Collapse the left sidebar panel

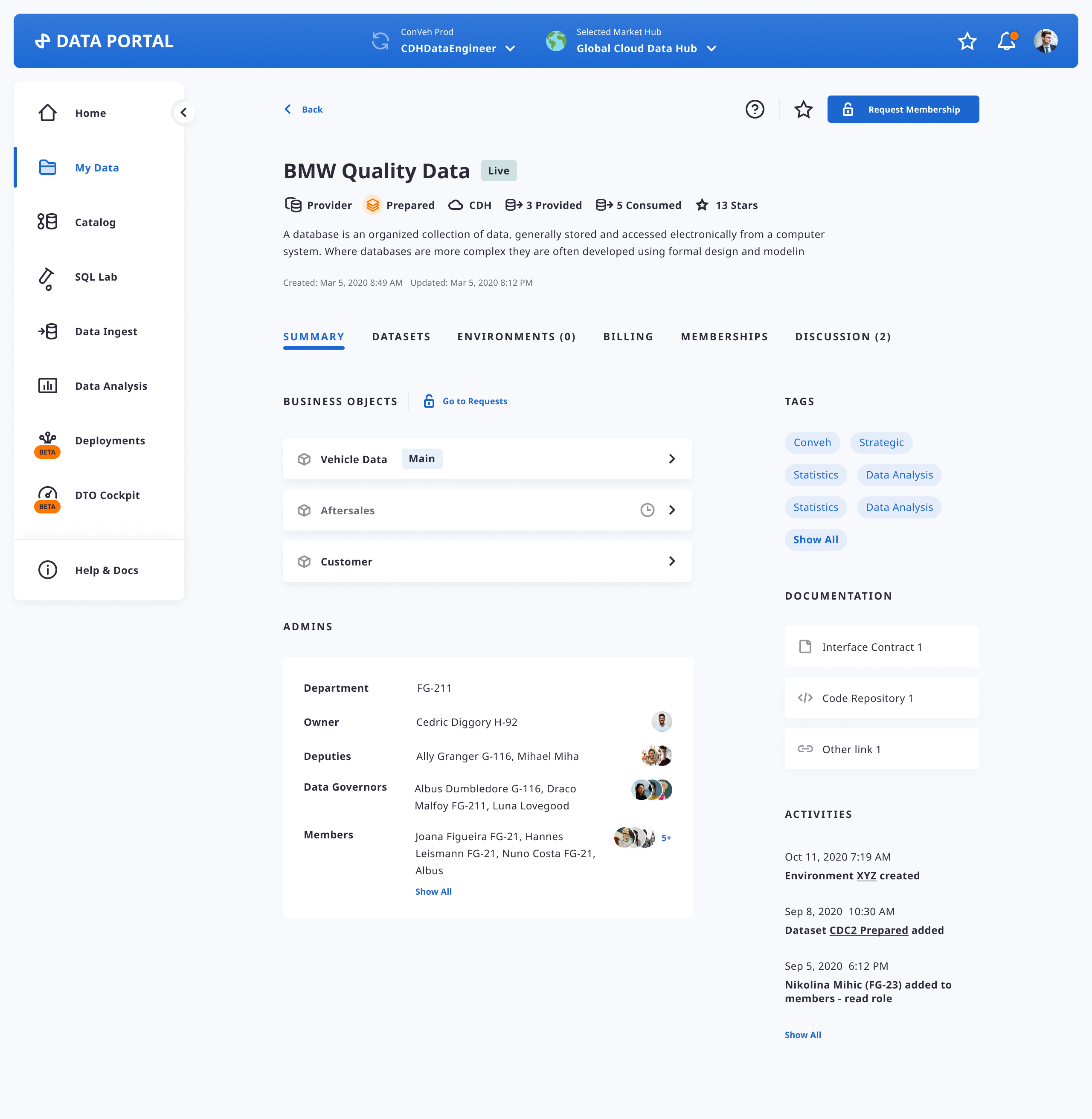point(183,112)
